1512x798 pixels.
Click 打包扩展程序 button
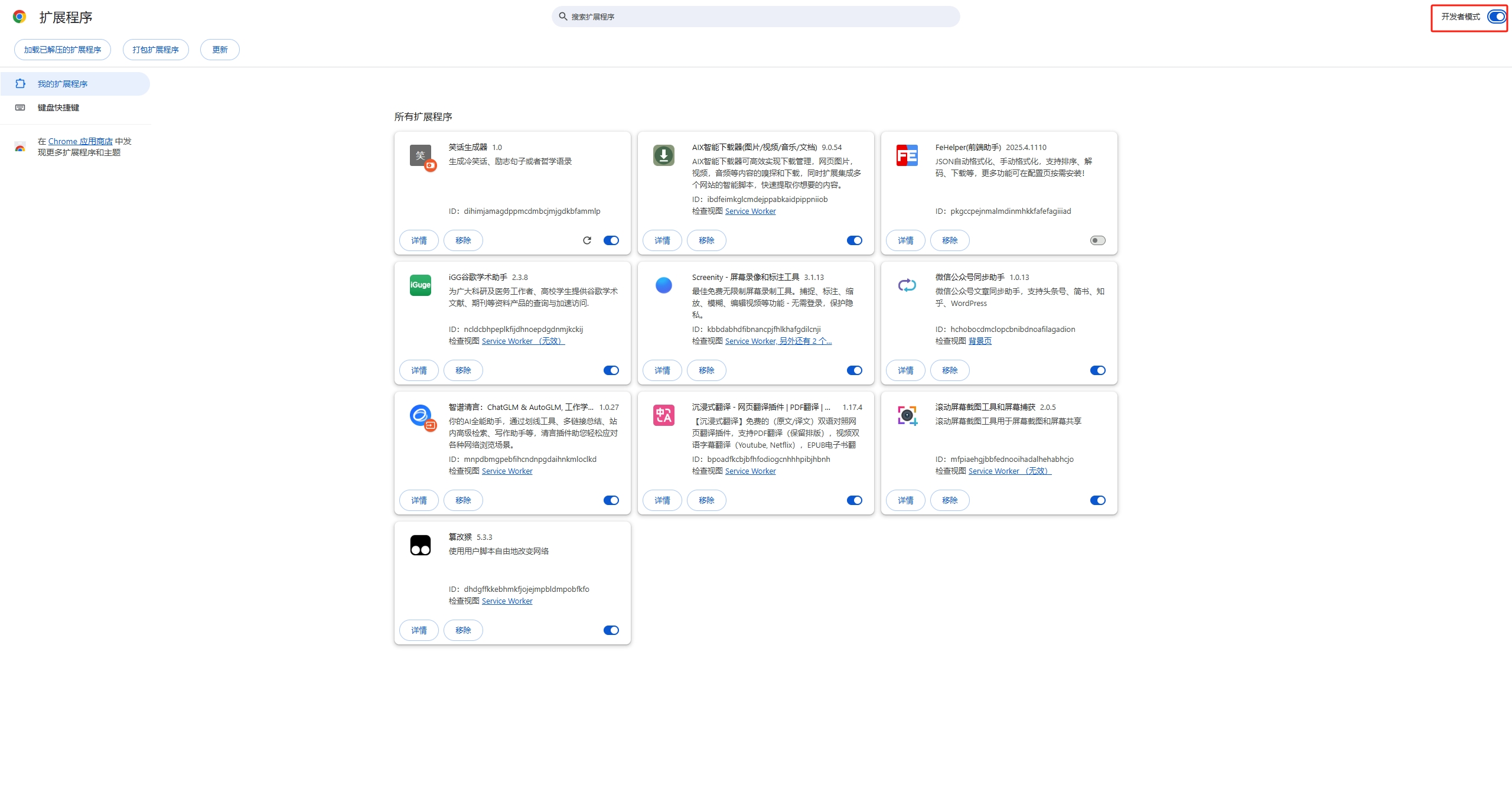tap(155, 50)
